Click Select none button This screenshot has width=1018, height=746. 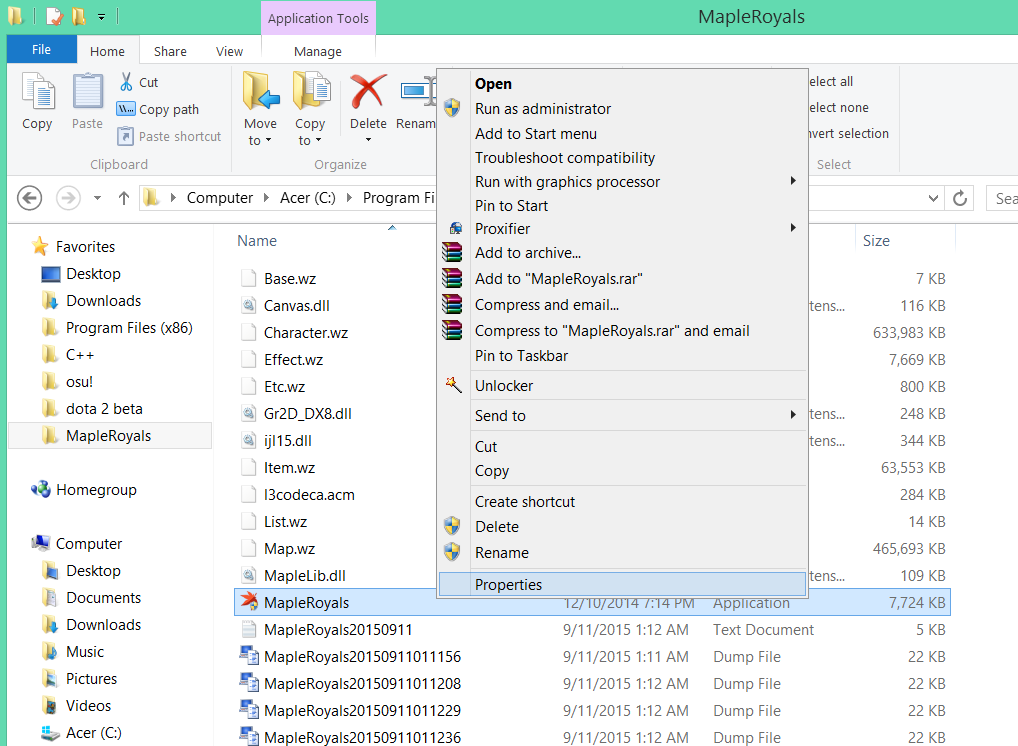tap(839, 107)
